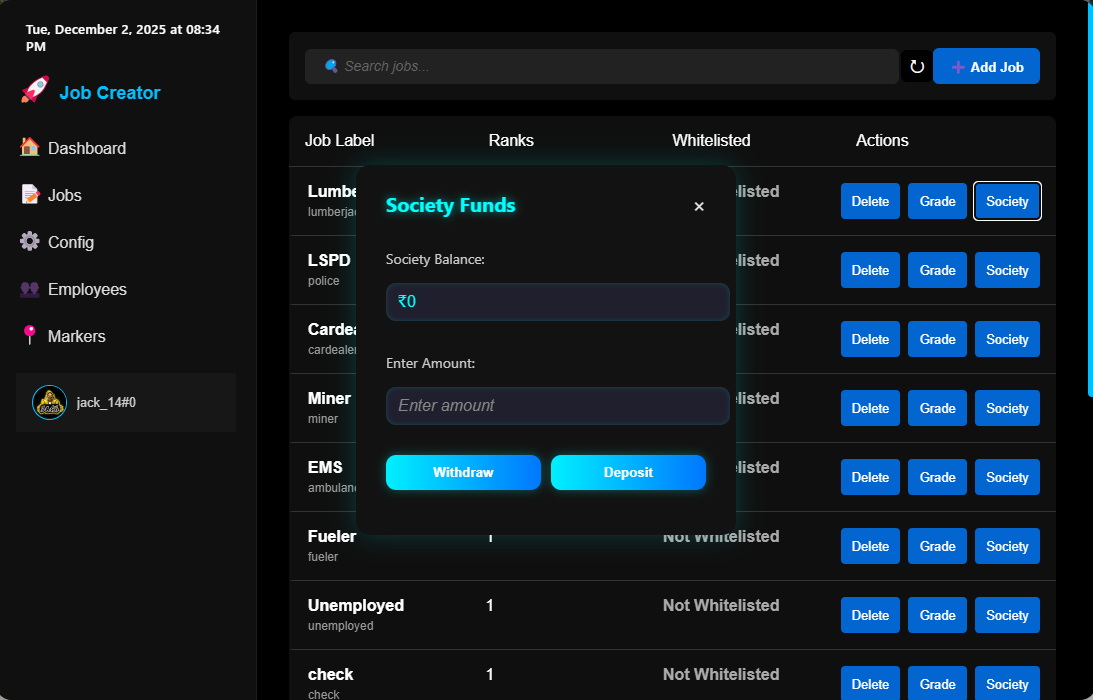The image size is (1093, 700).
Task: Open Society for check row
Action: (1007, 683)
